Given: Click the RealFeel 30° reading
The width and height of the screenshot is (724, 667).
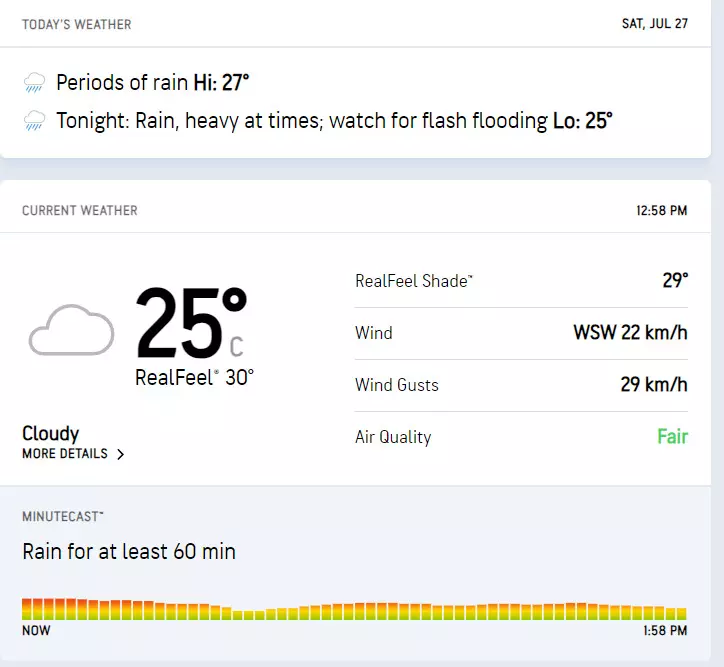Looking at the screenshot, I should 194,377.
